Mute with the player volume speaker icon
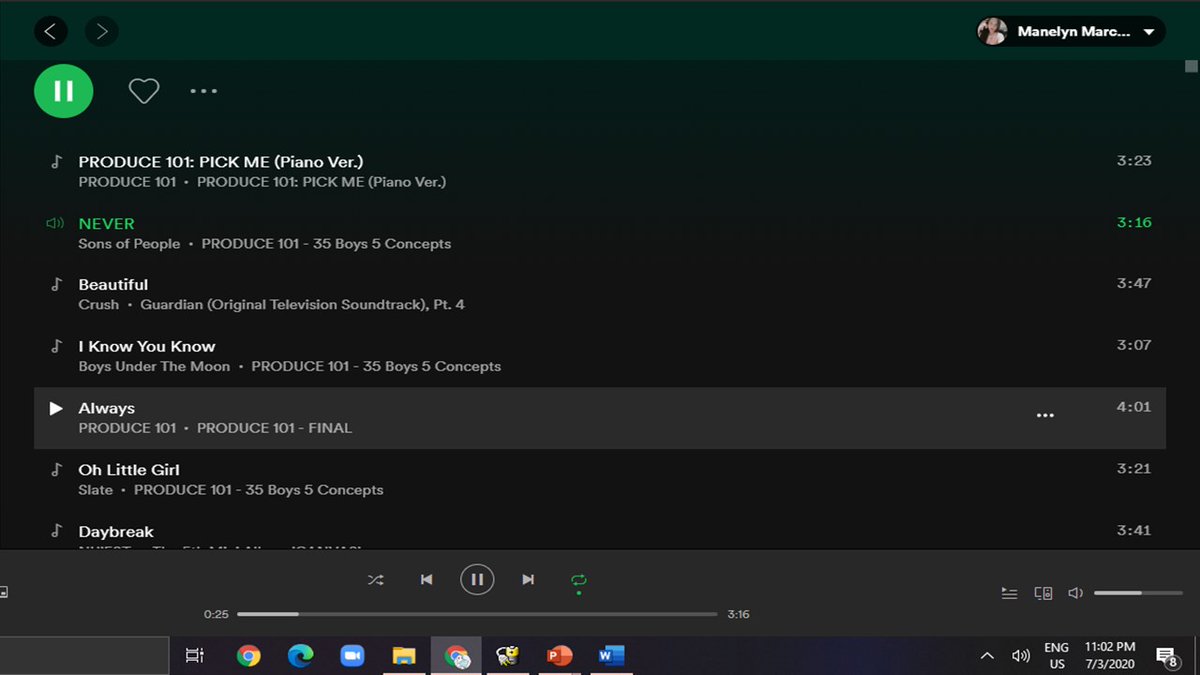 click(1075, 593)
